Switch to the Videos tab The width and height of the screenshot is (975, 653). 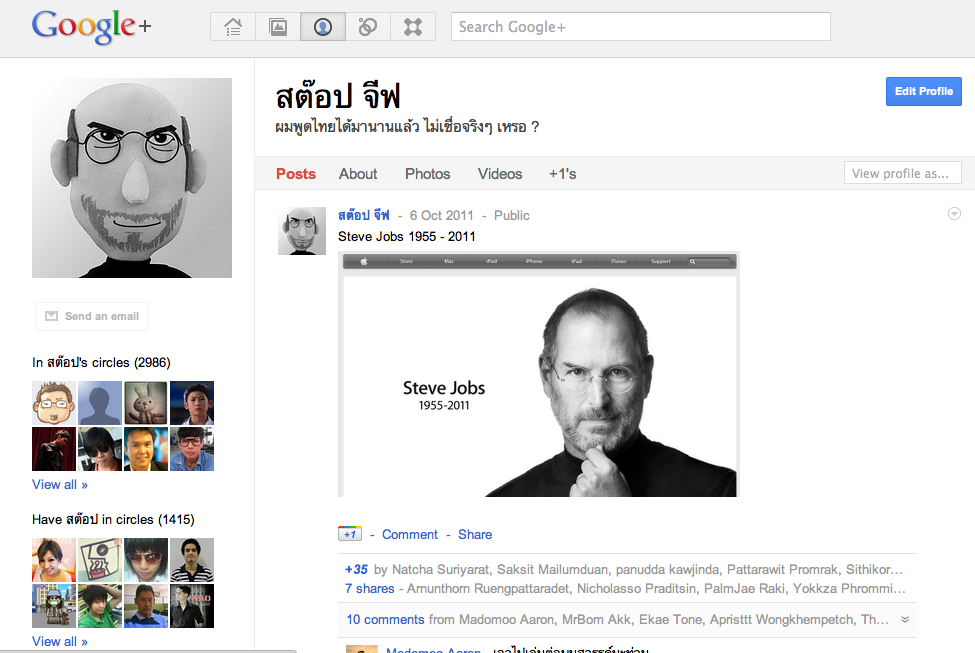pyautogui.click(x=500, y=174)
